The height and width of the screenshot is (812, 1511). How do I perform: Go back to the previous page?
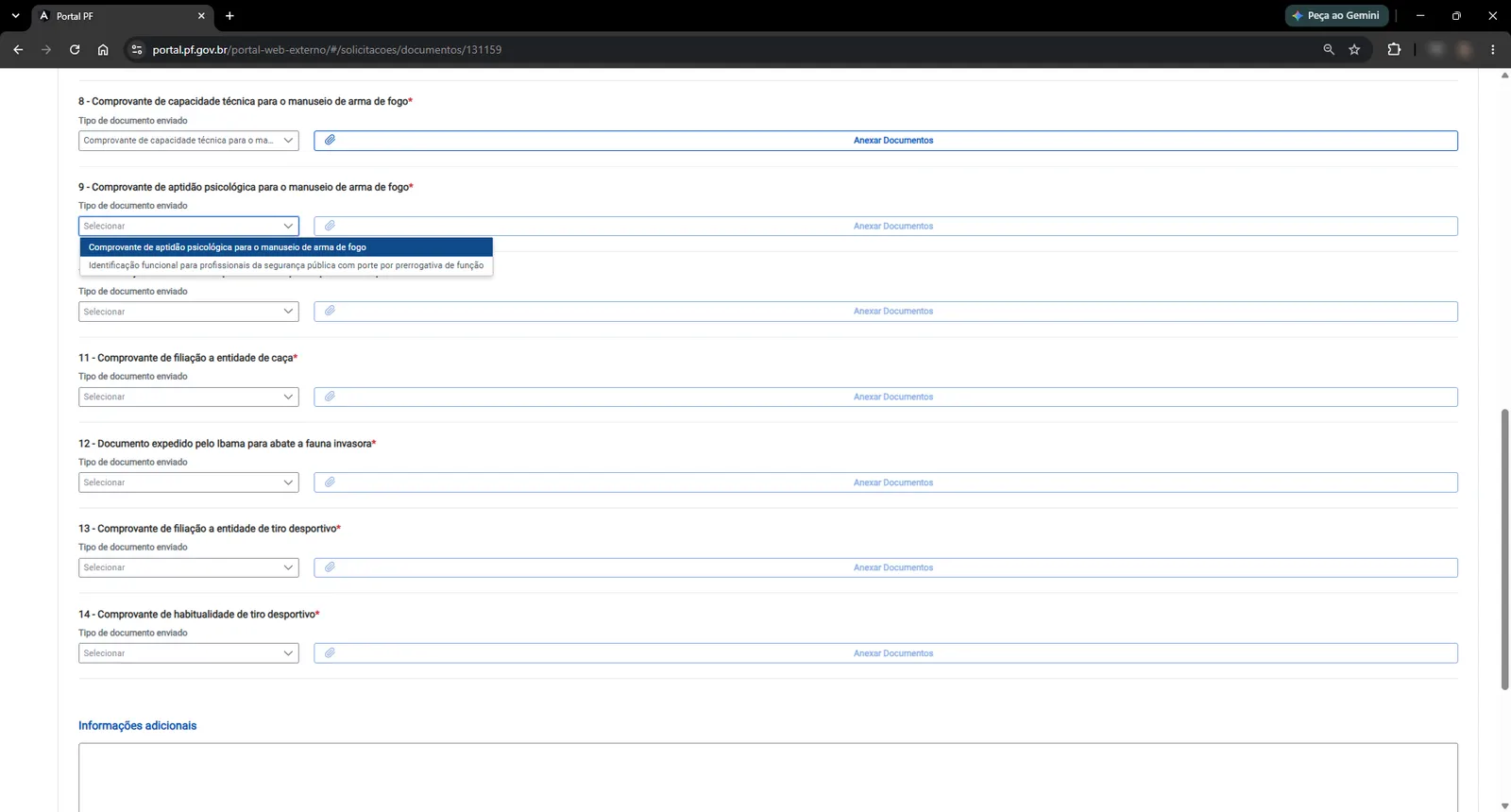tap(18, 49)
